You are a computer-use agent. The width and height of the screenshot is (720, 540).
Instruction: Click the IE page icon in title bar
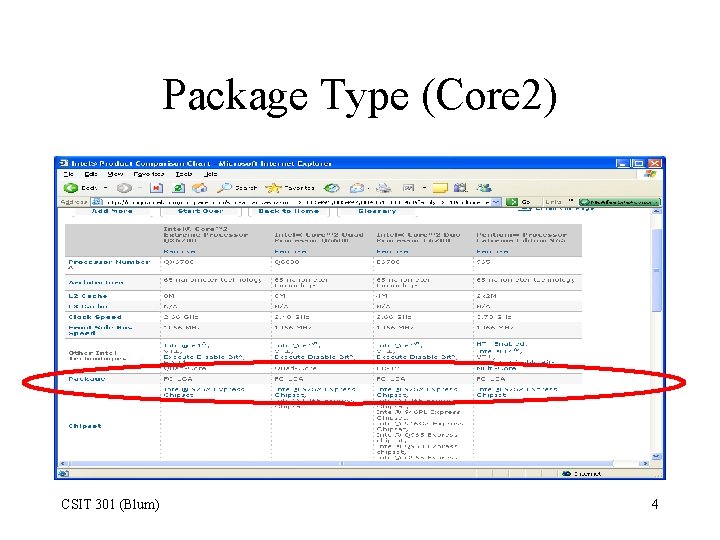coord(64,163)
